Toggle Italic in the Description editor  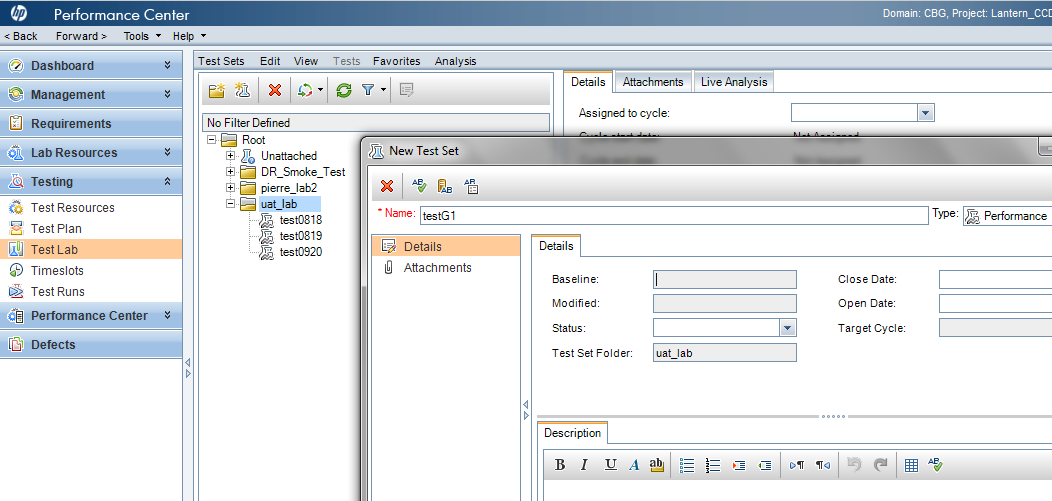pyautogui.click(x=584, y=465)
